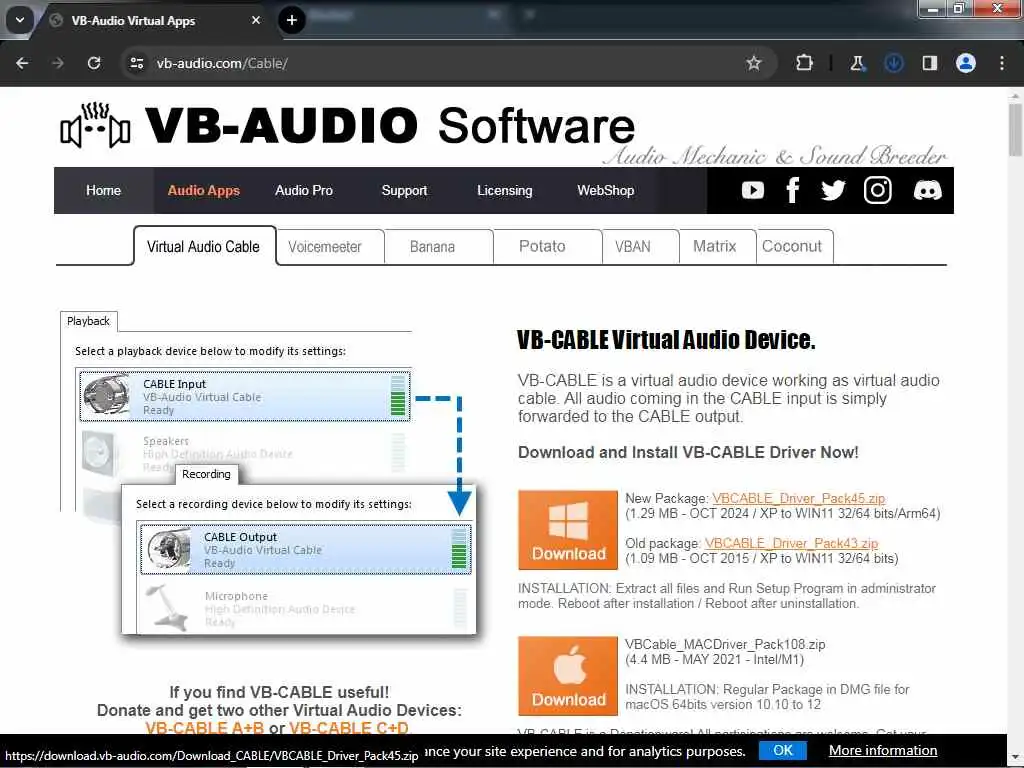Click the VB-CABLE Virtual Audio Device heading
Screen dimensions: 1024x768
coord(666,340)
